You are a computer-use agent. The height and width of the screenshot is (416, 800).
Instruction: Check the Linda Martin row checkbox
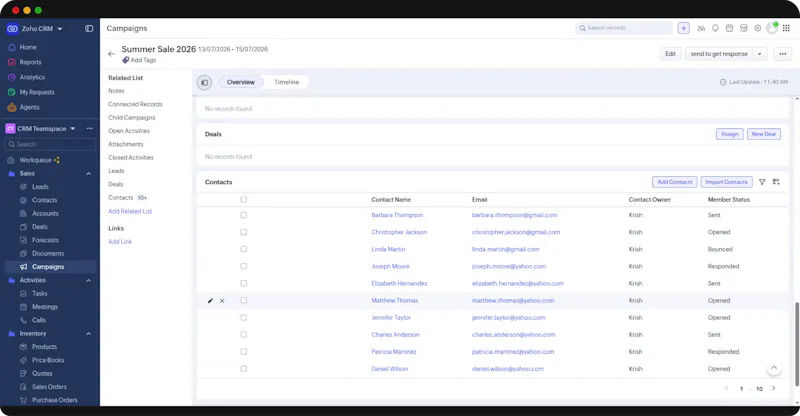pos(243,249)
